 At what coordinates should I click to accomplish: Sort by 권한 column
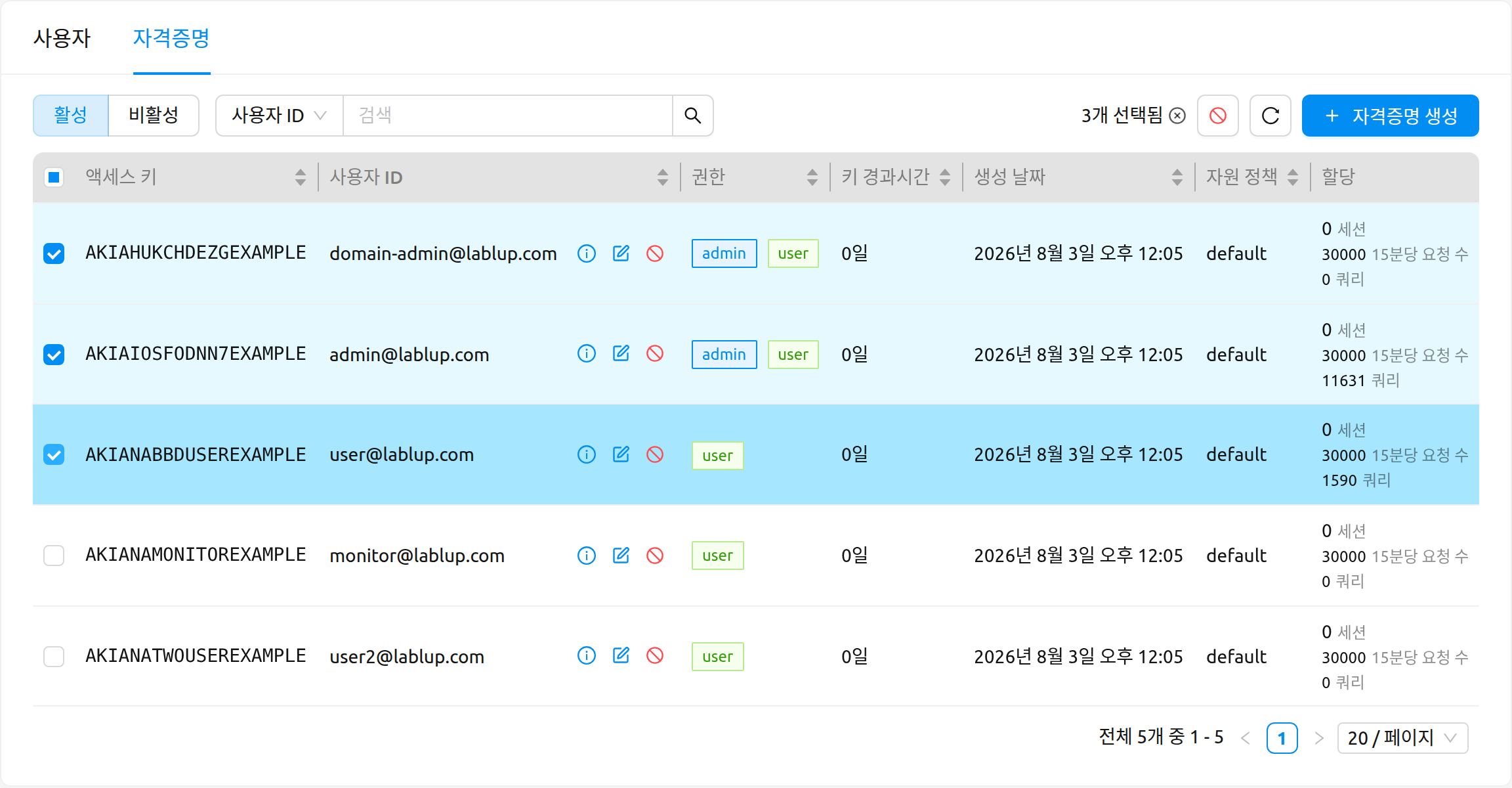pos(812,177)
